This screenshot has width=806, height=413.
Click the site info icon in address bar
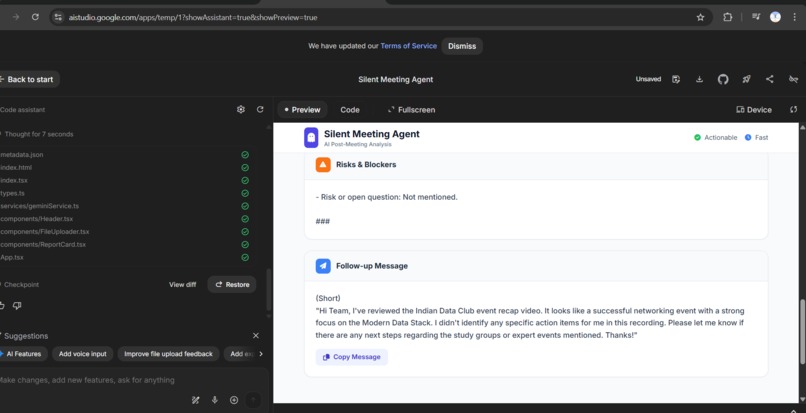pyautogui.click(x=58, y=17)
